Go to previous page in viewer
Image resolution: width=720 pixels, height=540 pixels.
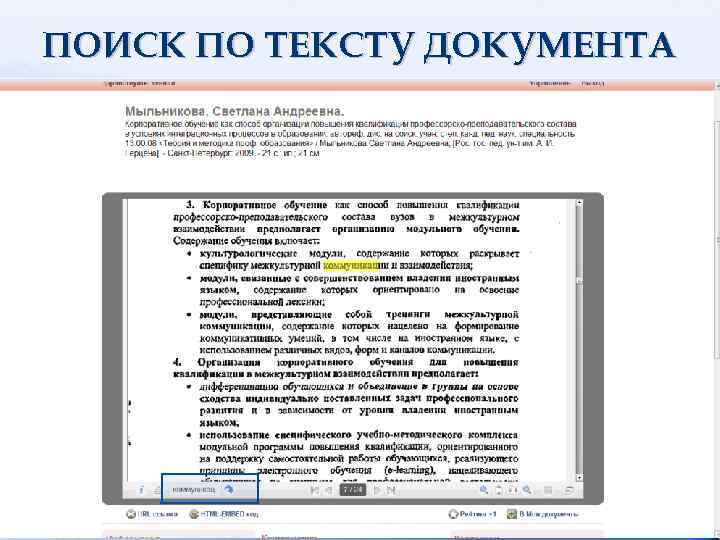coord(329,490)
